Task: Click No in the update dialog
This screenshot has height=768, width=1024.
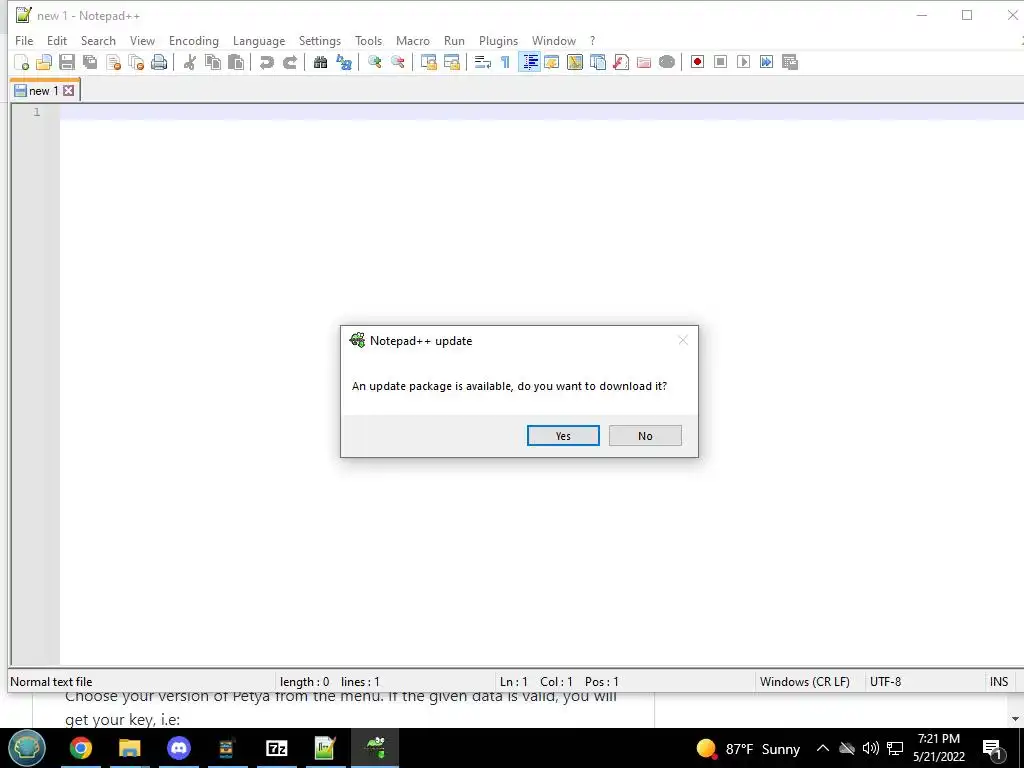Action: click(645, 436)
